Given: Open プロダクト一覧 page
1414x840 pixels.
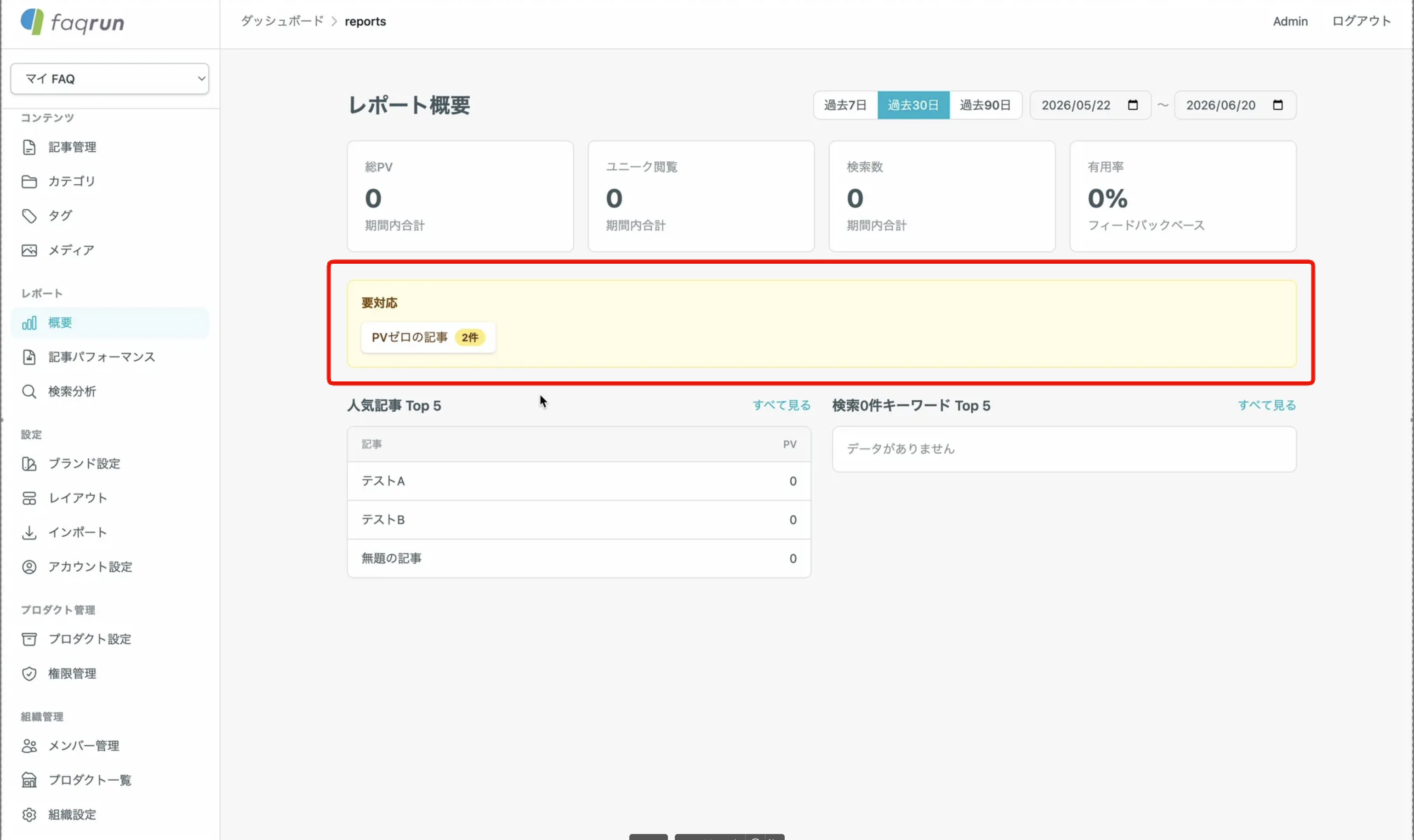Looking at the screenshot, I should pos(110,780).
